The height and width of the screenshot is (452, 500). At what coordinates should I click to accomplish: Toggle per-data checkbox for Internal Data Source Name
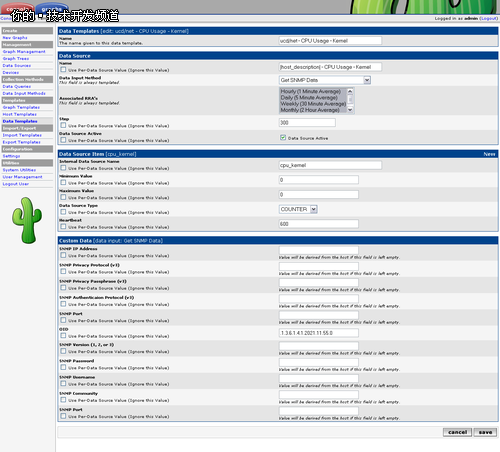pos(63,168)
